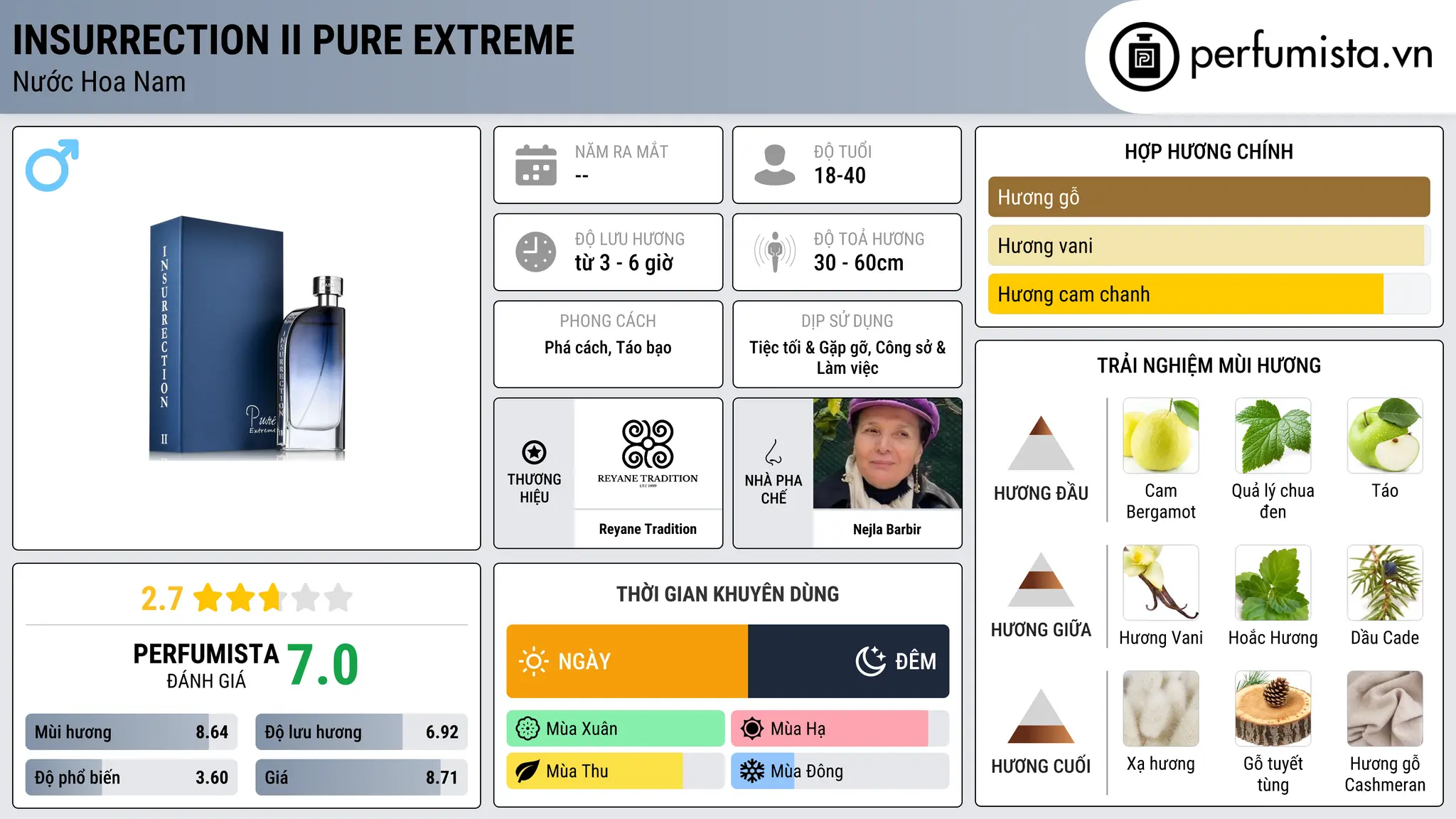Screen dimensions: 1456x819
Task: Click the sillage icon beside Độ toả hương
Action: [x=774, y=252]
